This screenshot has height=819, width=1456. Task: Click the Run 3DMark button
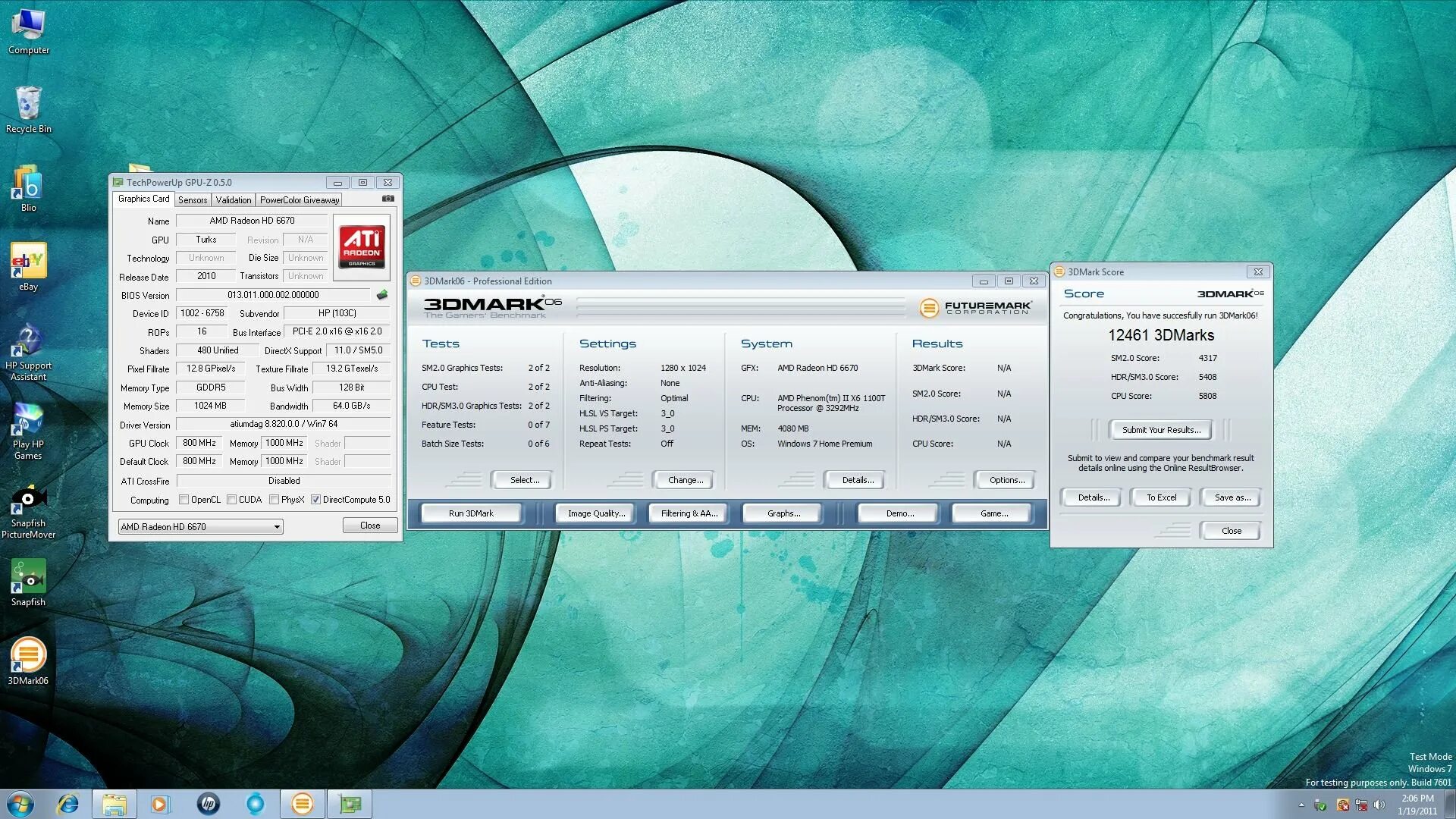tap(471, 512)
